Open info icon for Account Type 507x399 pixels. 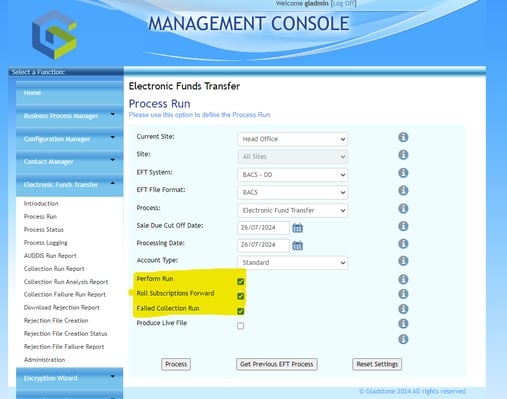pos(403,260)
